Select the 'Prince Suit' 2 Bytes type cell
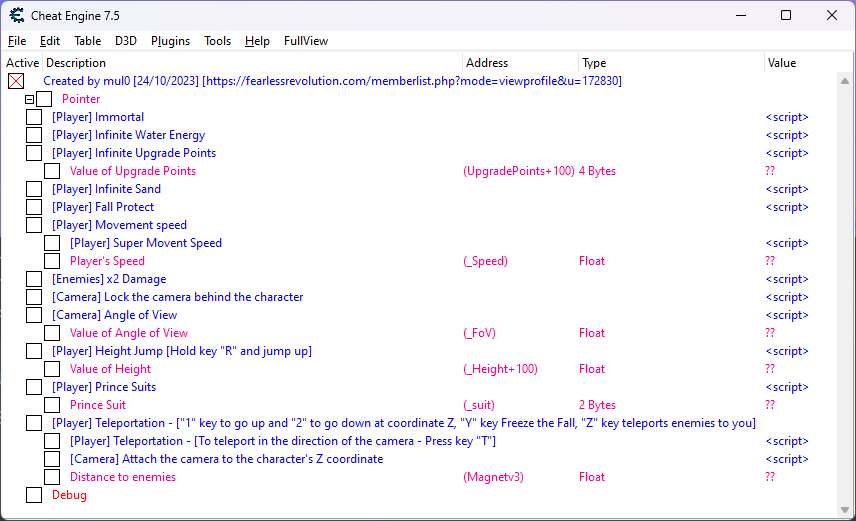 point(597,405)
